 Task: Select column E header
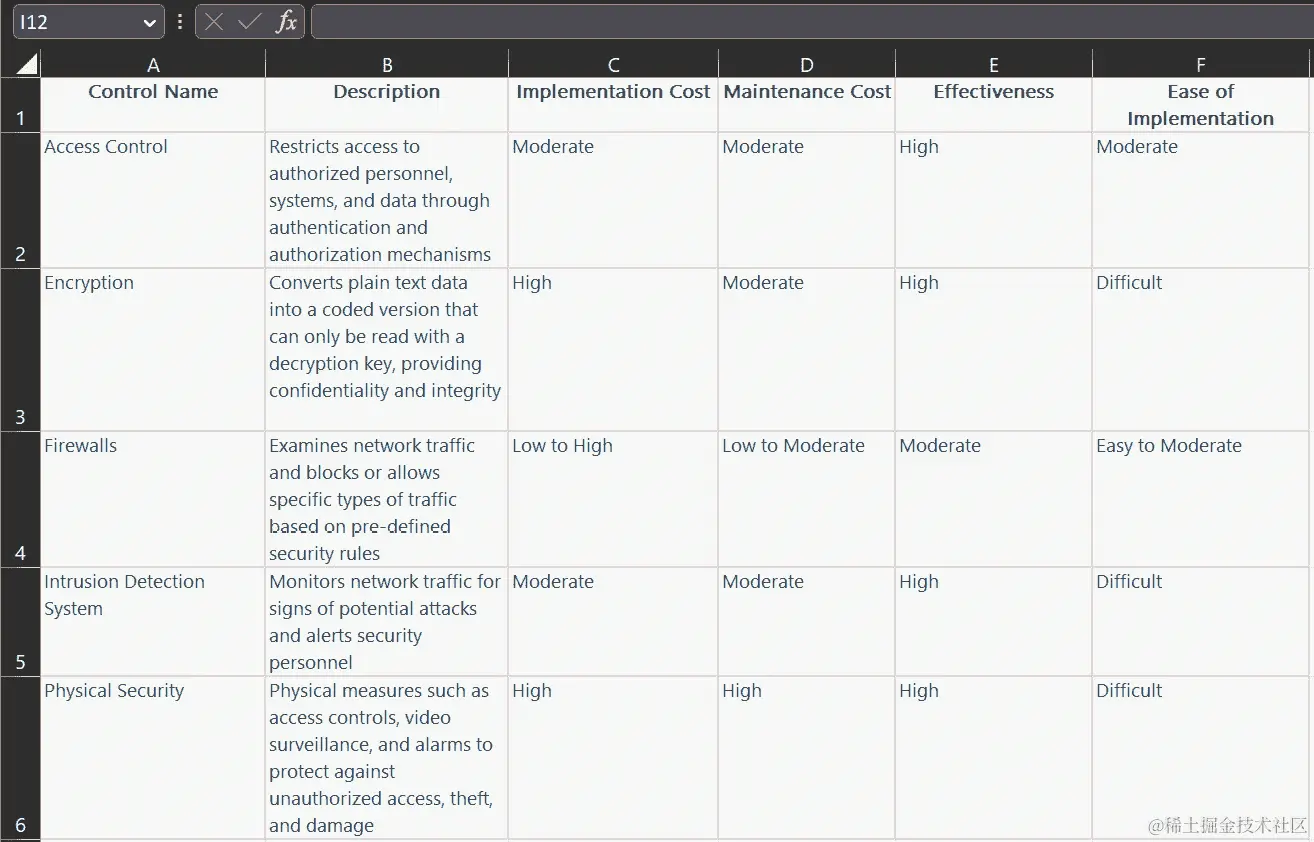(994, 65)
